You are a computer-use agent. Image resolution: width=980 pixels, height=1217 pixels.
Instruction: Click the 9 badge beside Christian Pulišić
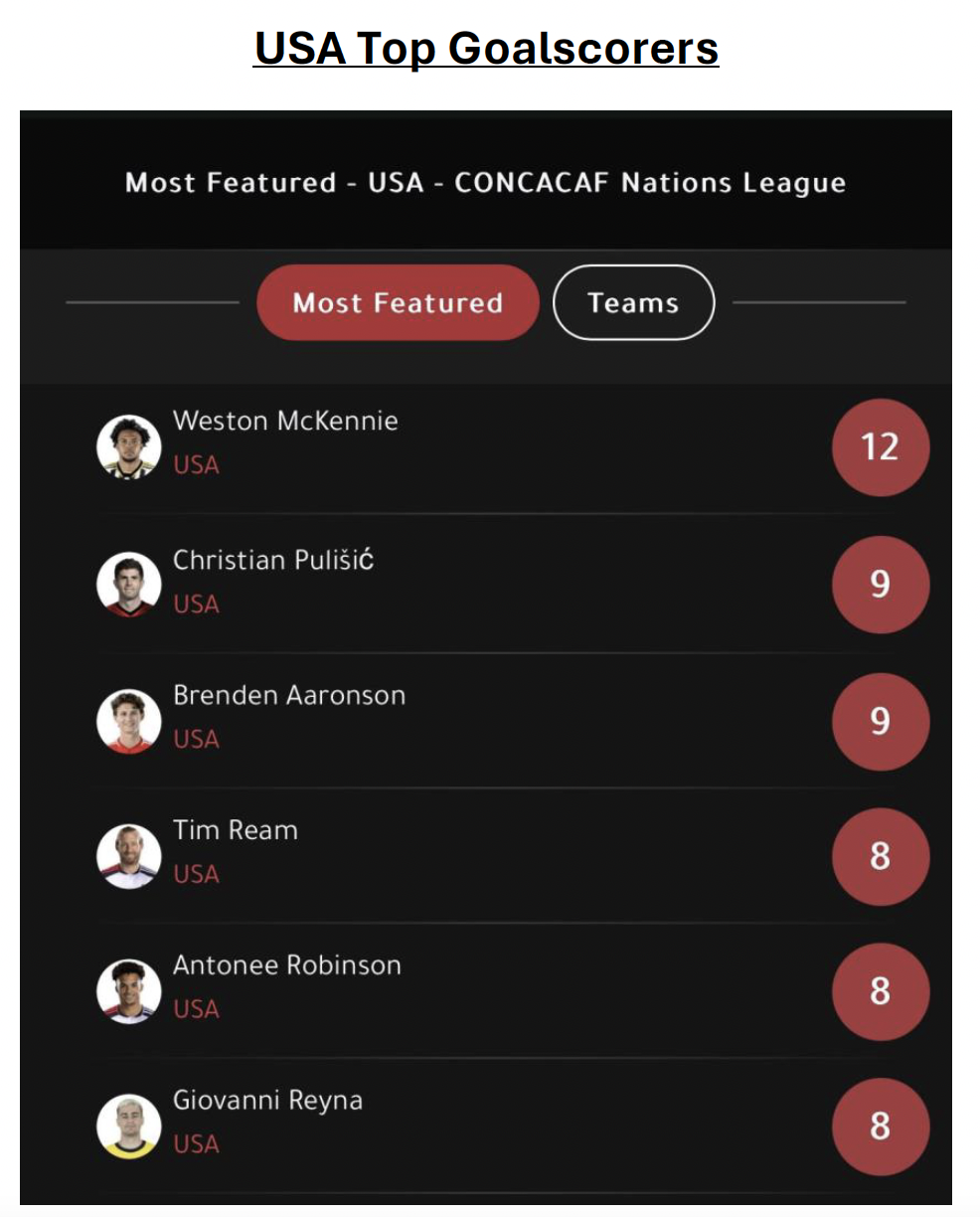881,585
